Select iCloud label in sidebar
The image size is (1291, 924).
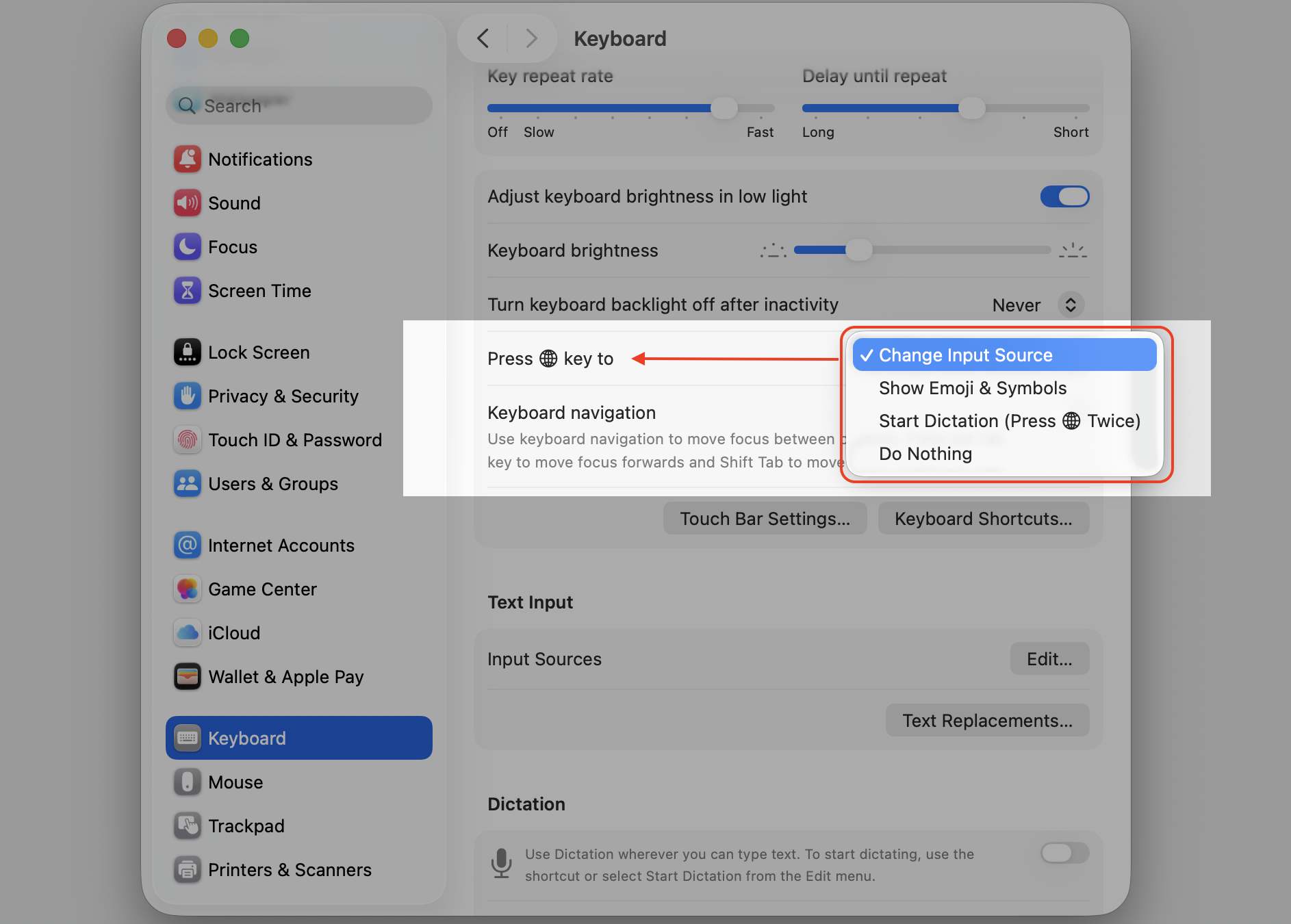(234, 632)
